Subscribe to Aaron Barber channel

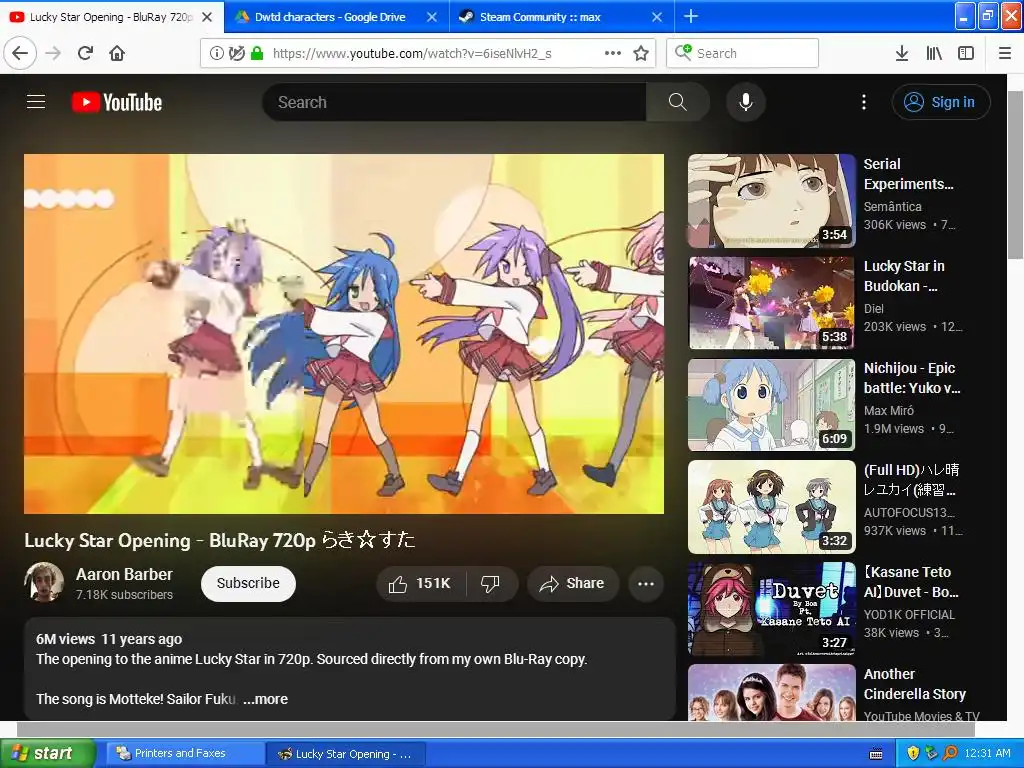(248, 583)
